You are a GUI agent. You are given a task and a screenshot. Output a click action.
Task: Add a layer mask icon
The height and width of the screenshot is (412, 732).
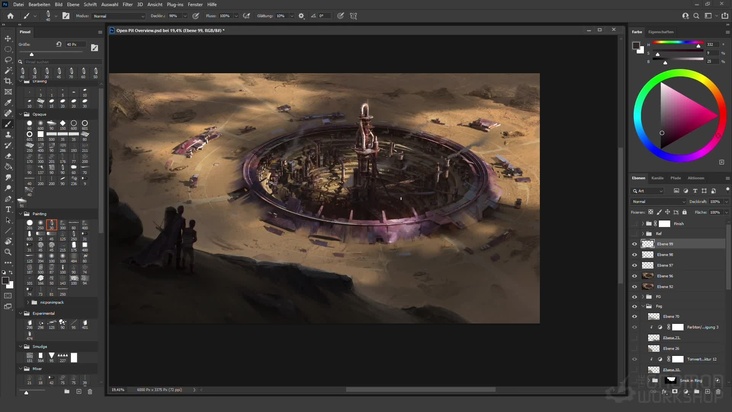675,392
